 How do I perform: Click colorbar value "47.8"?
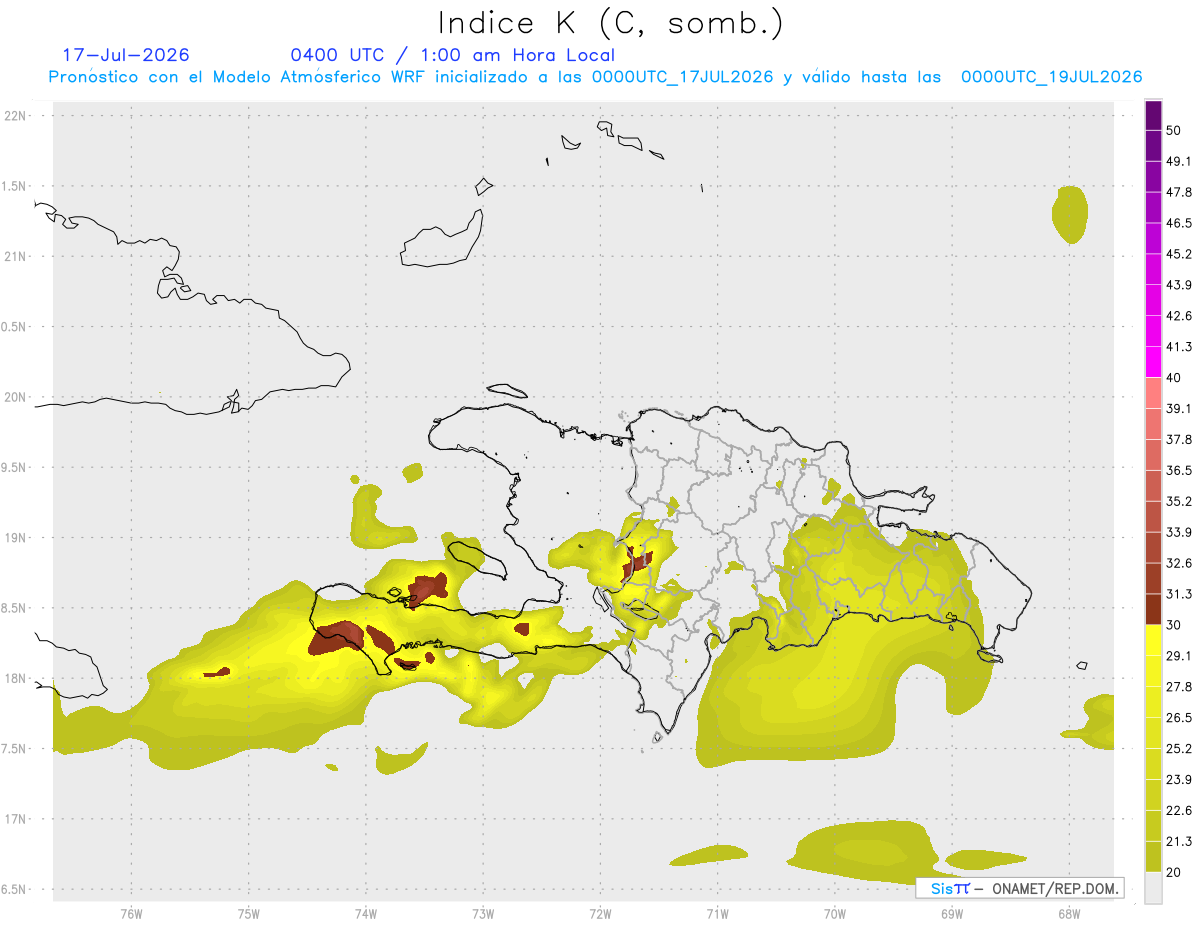[x=1178, y=192]
